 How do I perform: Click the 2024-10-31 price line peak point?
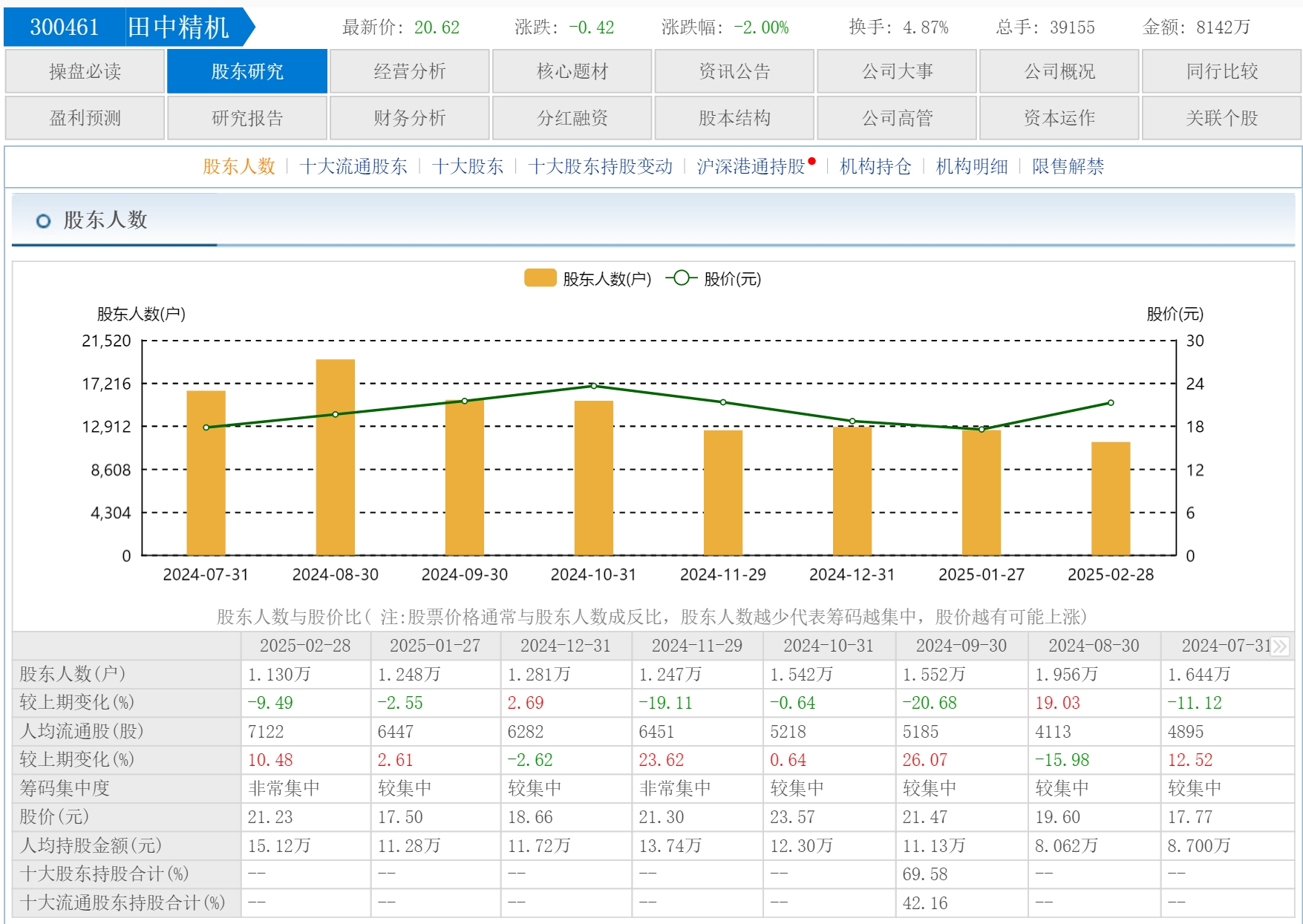pos(593,386)
